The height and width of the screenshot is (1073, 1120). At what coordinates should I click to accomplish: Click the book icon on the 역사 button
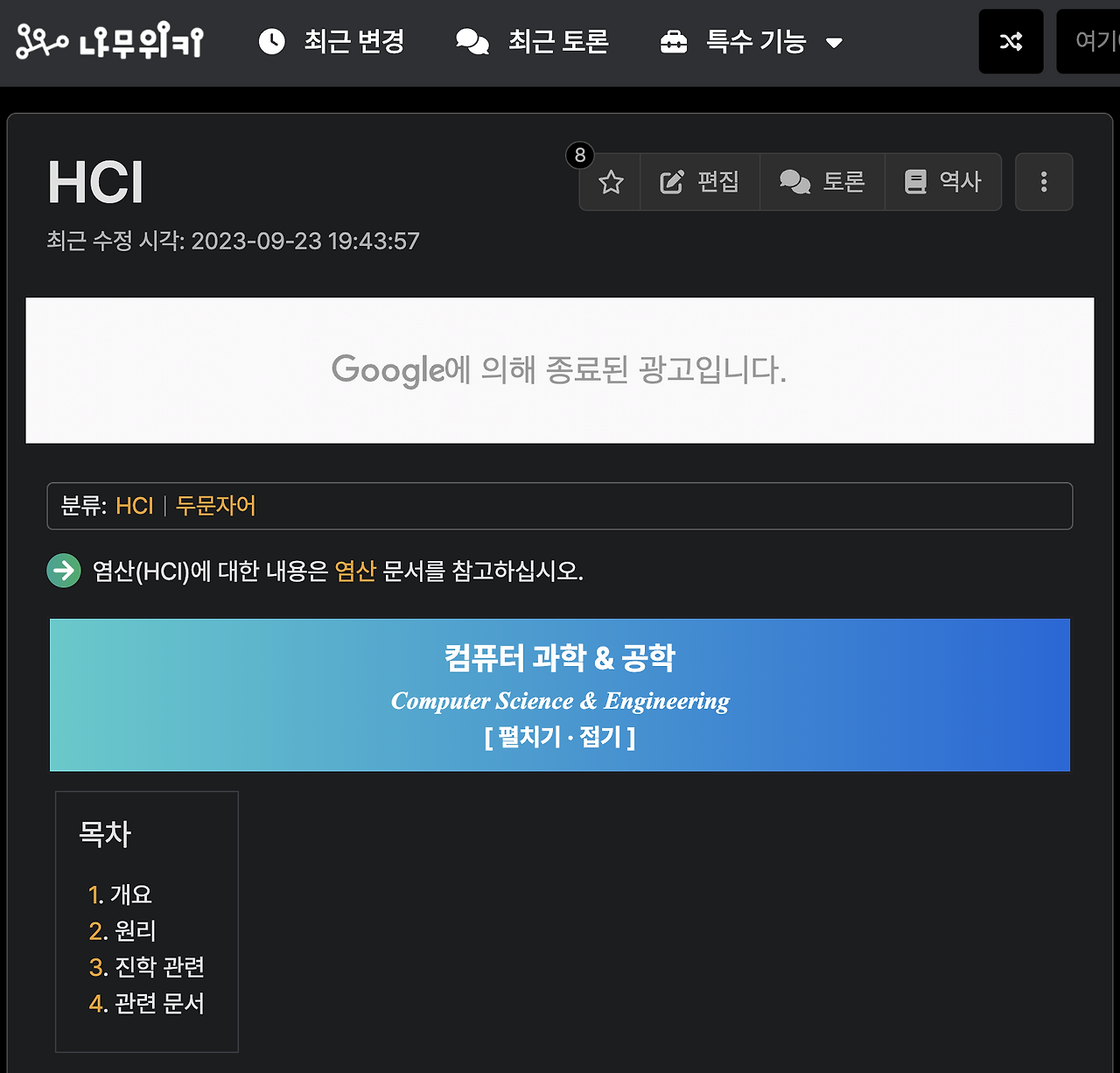pyautogui.click(x=916, y=181)
